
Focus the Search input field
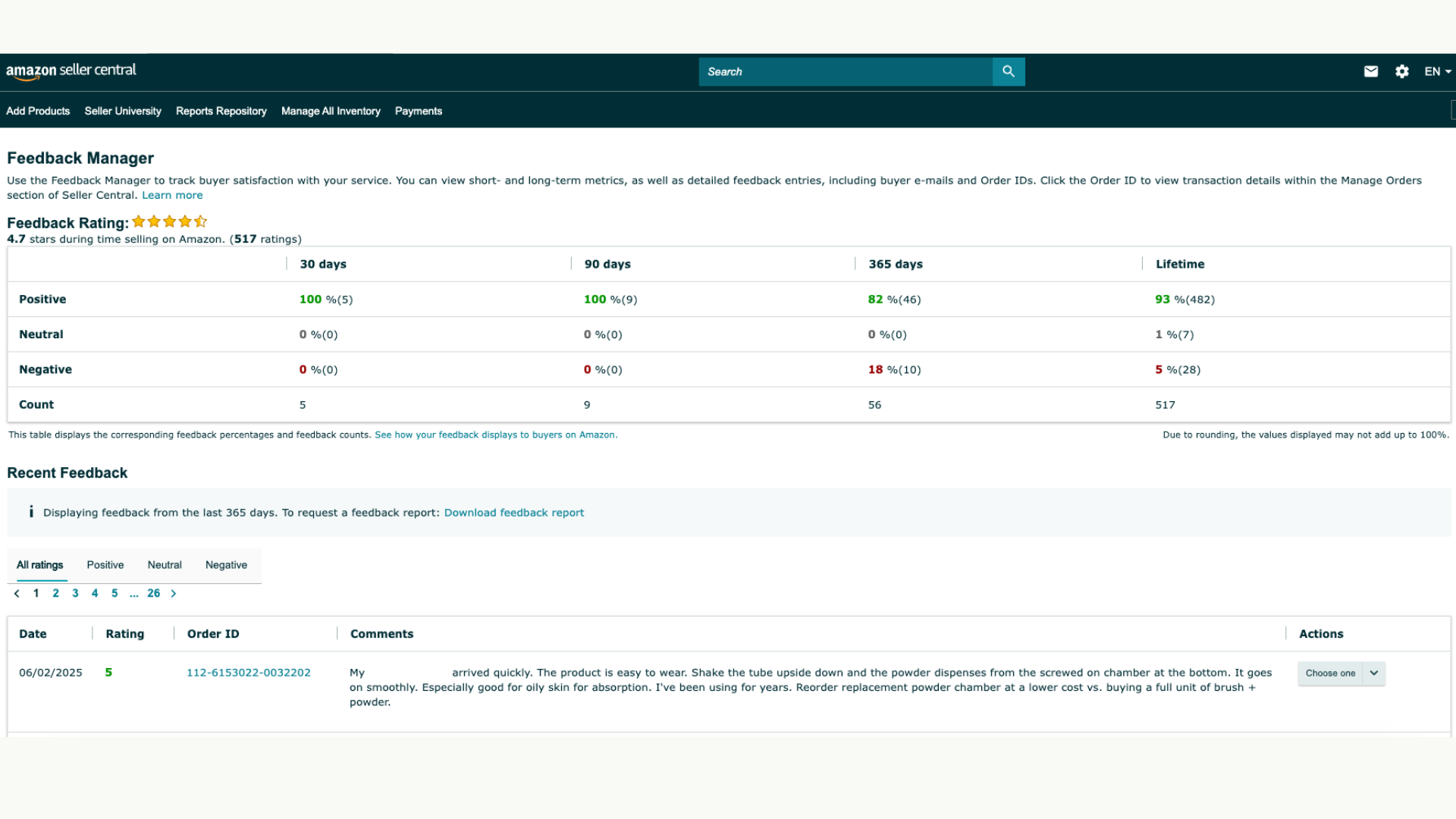click(x=846, y=71)
